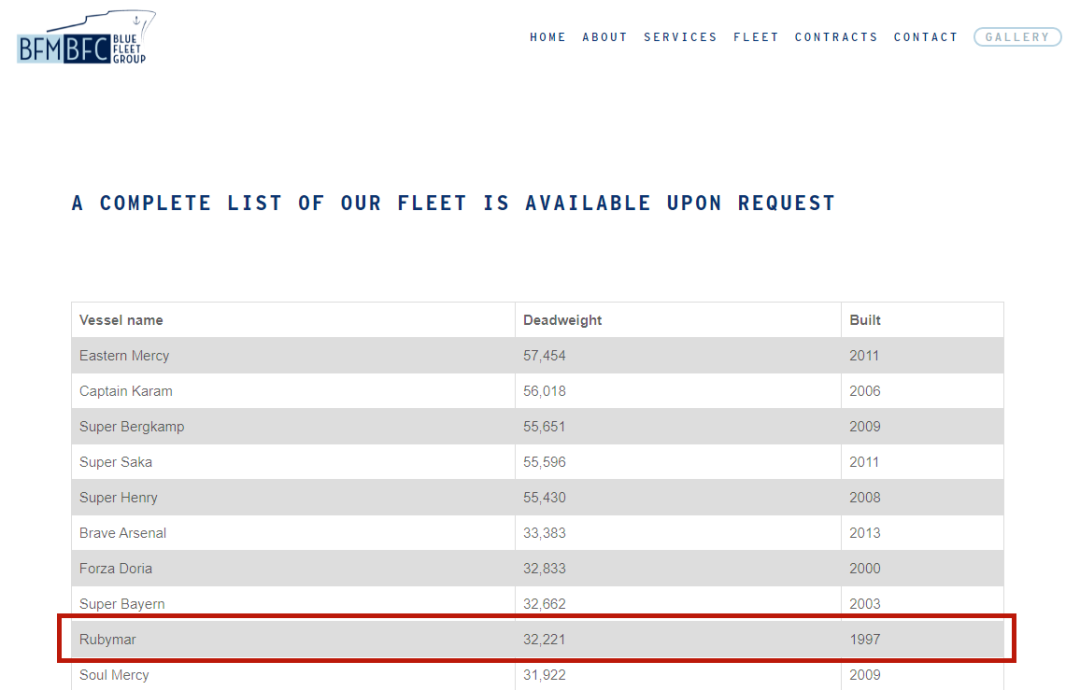Open the SERVICES navigation item
Screen dimensions: 1080x690
[x=681, y=37]
